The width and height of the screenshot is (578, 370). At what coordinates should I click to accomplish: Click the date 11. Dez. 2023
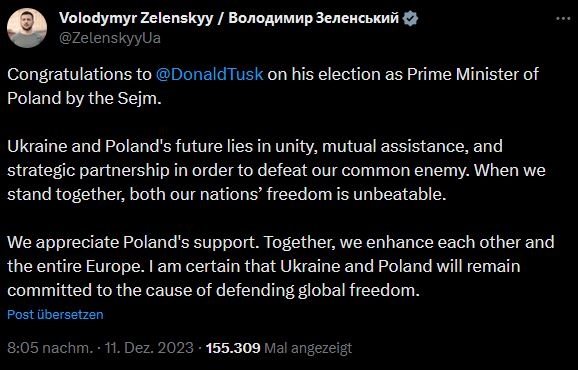click(149, 348)
